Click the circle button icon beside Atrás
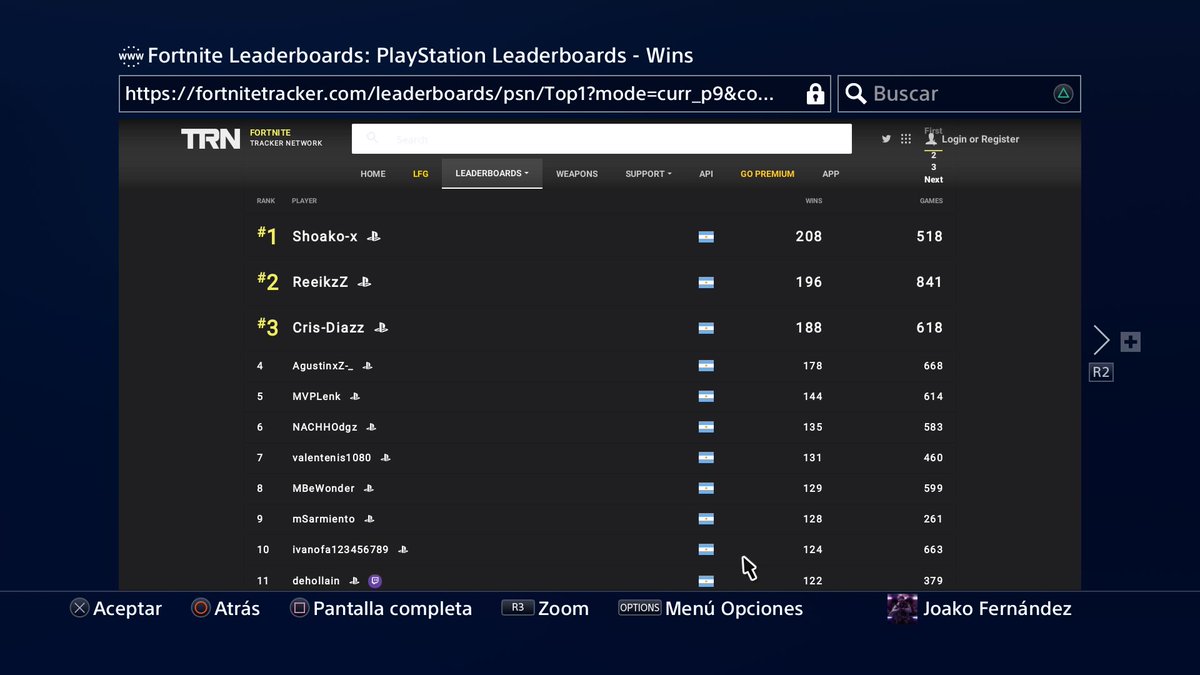 pos(201,608)
